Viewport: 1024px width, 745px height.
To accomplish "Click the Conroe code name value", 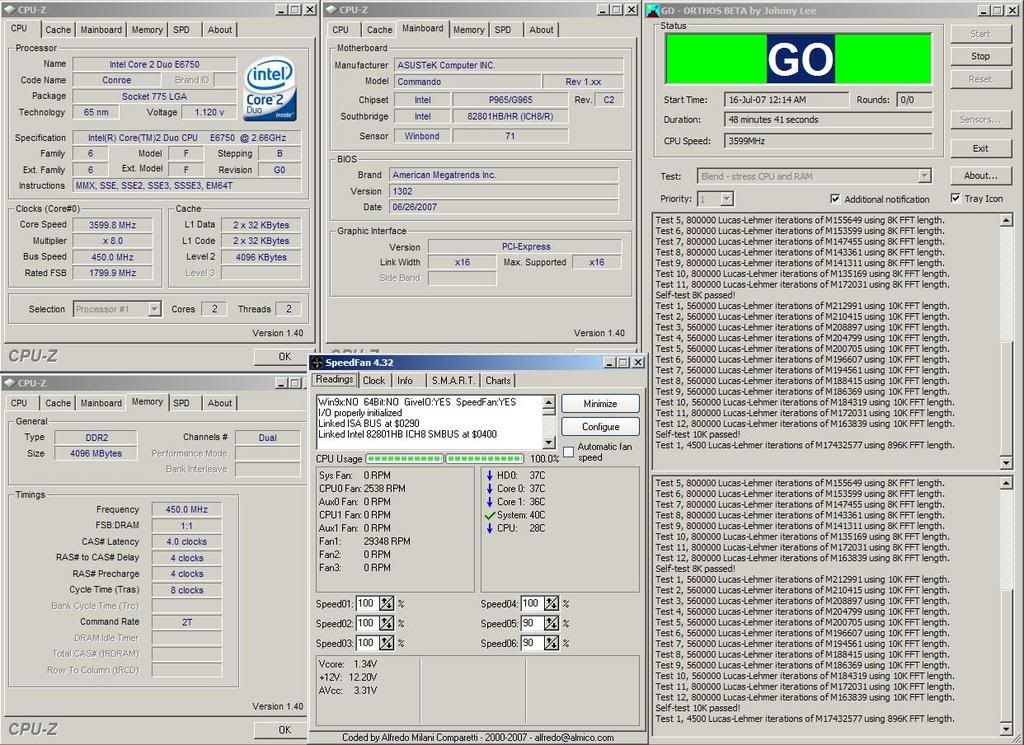I will [x=116, y=80].
